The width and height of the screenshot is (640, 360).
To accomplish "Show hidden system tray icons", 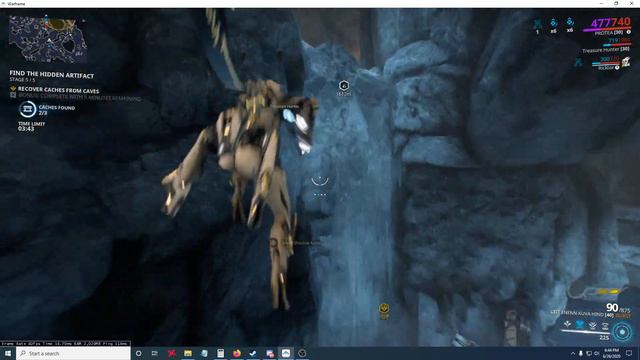I will coord(573,353).
